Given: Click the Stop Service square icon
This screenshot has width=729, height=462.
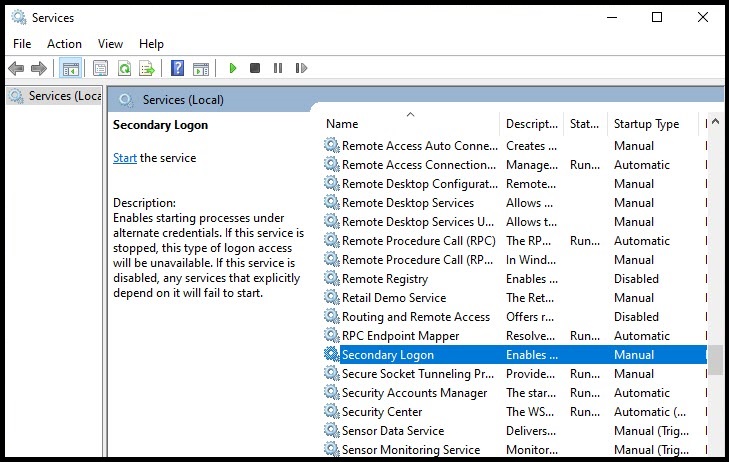Looking at the screenshot, I should point(255,68).
